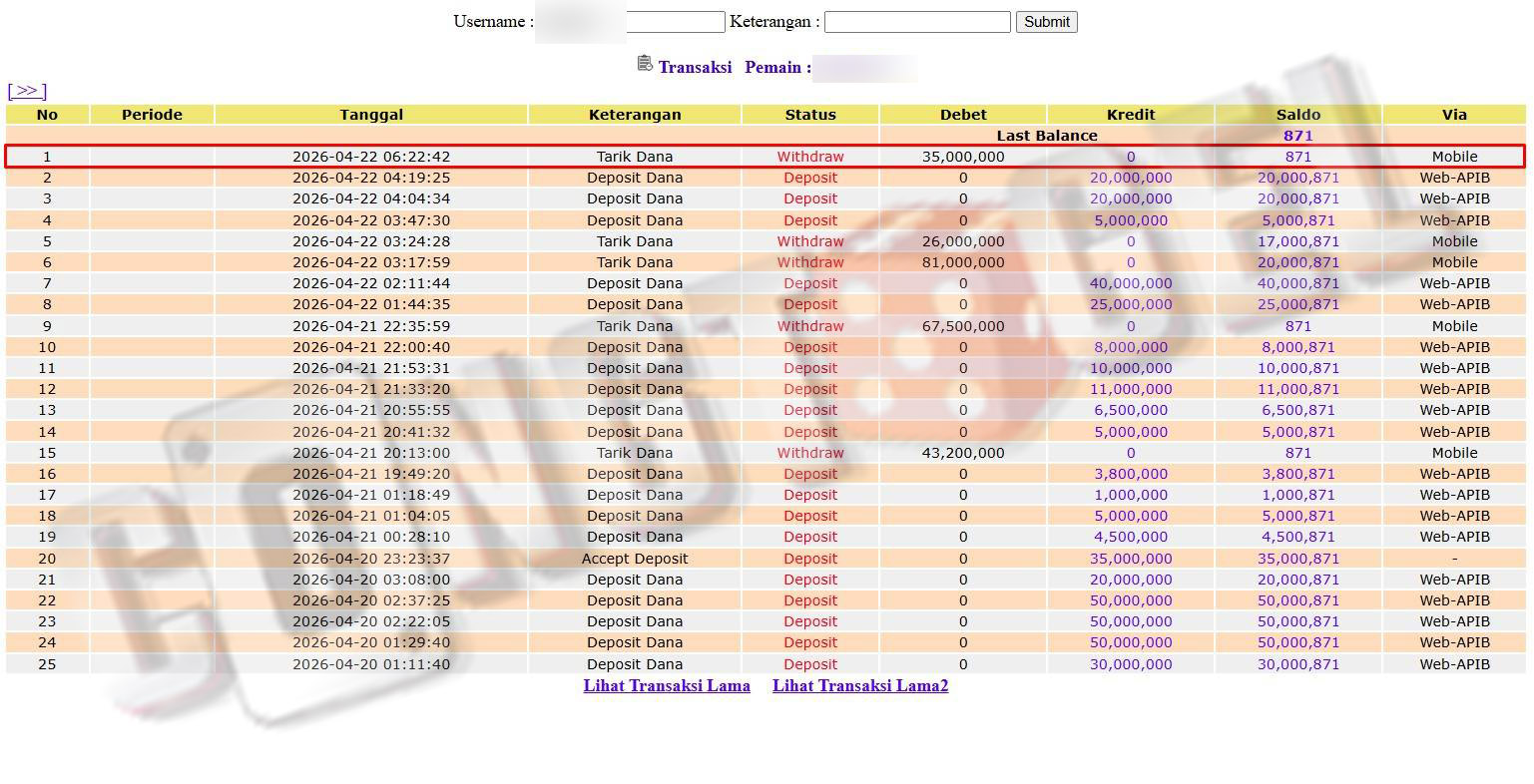Select the 81,000,000 debet amount

point(963,262)
